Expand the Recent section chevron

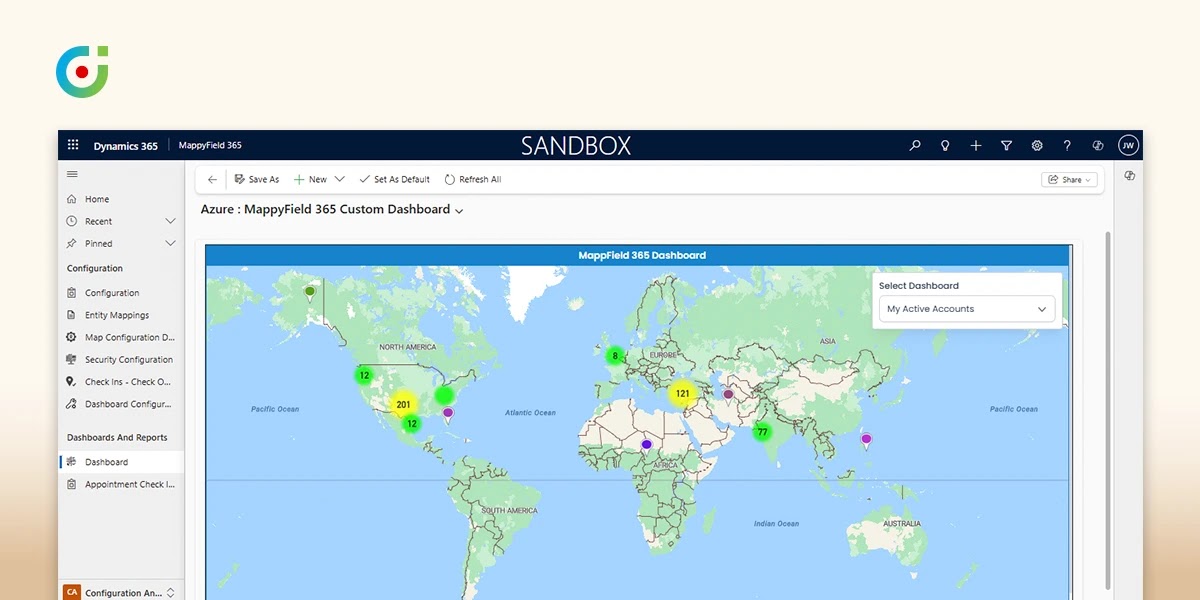pyautogui.click(x=170, y=221)
